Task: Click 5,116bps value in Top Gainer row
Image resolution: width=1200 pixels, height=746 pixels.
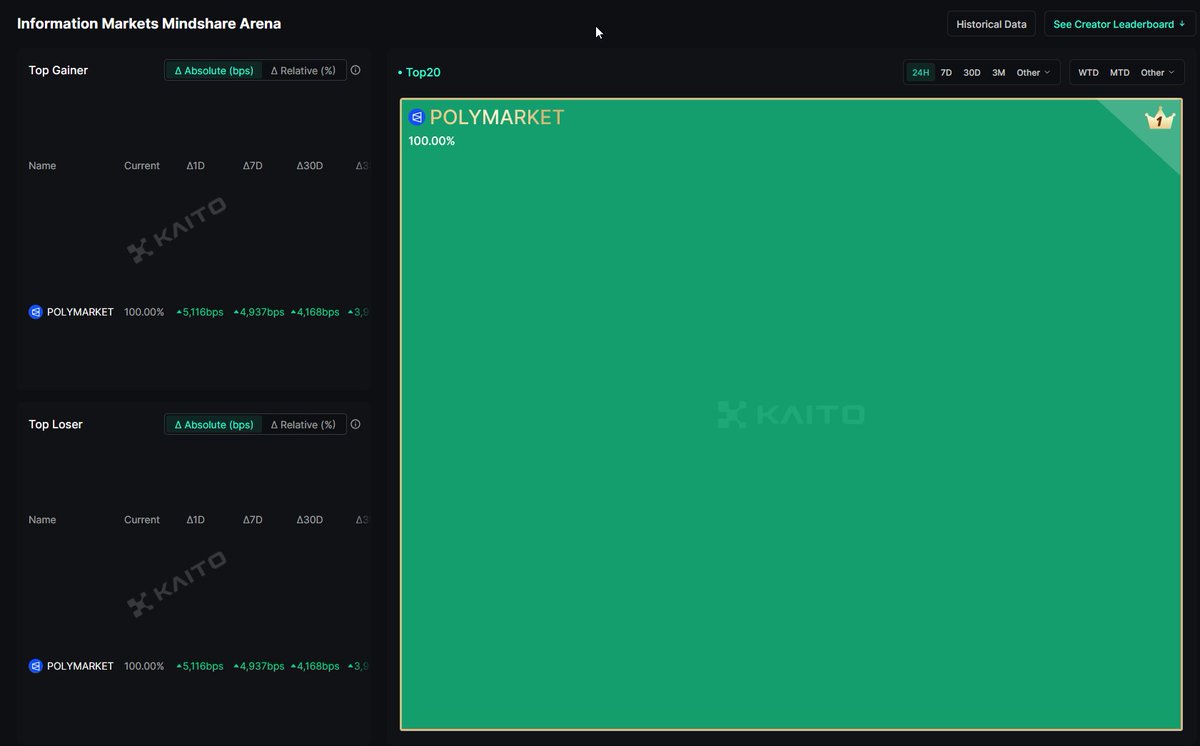Action: [x=200, y=312]
